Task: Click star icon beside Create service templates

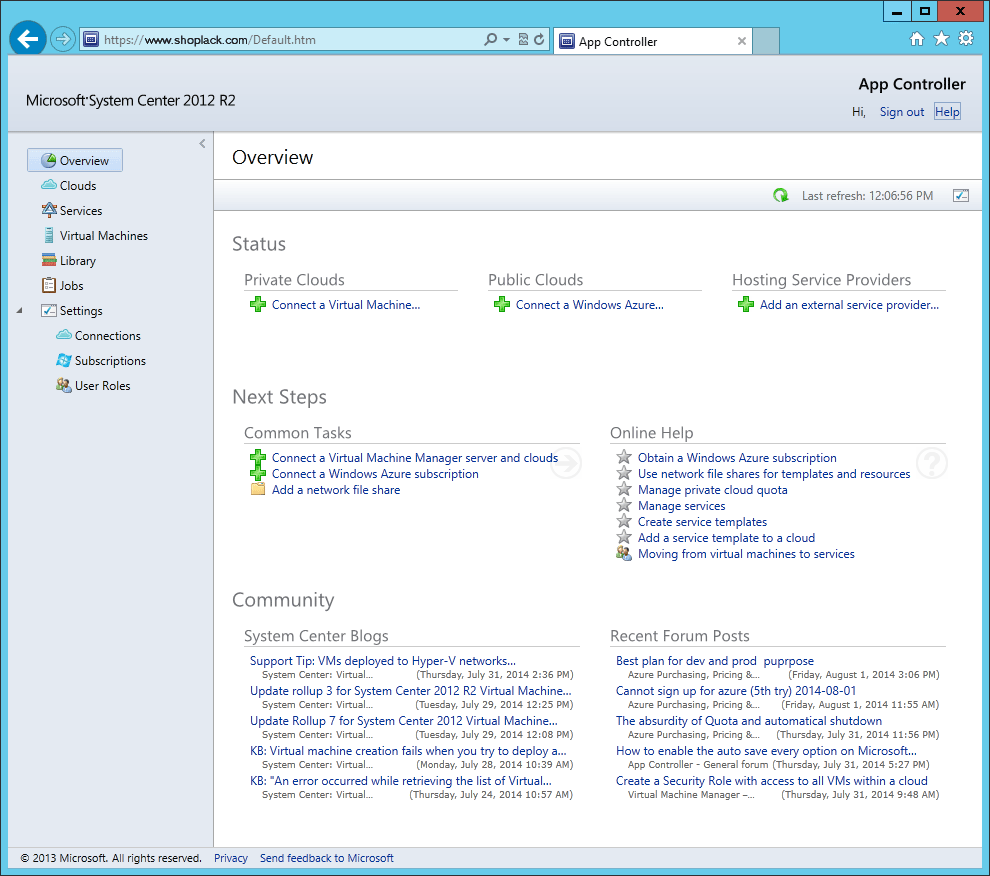Action: (x=624, y=521)
